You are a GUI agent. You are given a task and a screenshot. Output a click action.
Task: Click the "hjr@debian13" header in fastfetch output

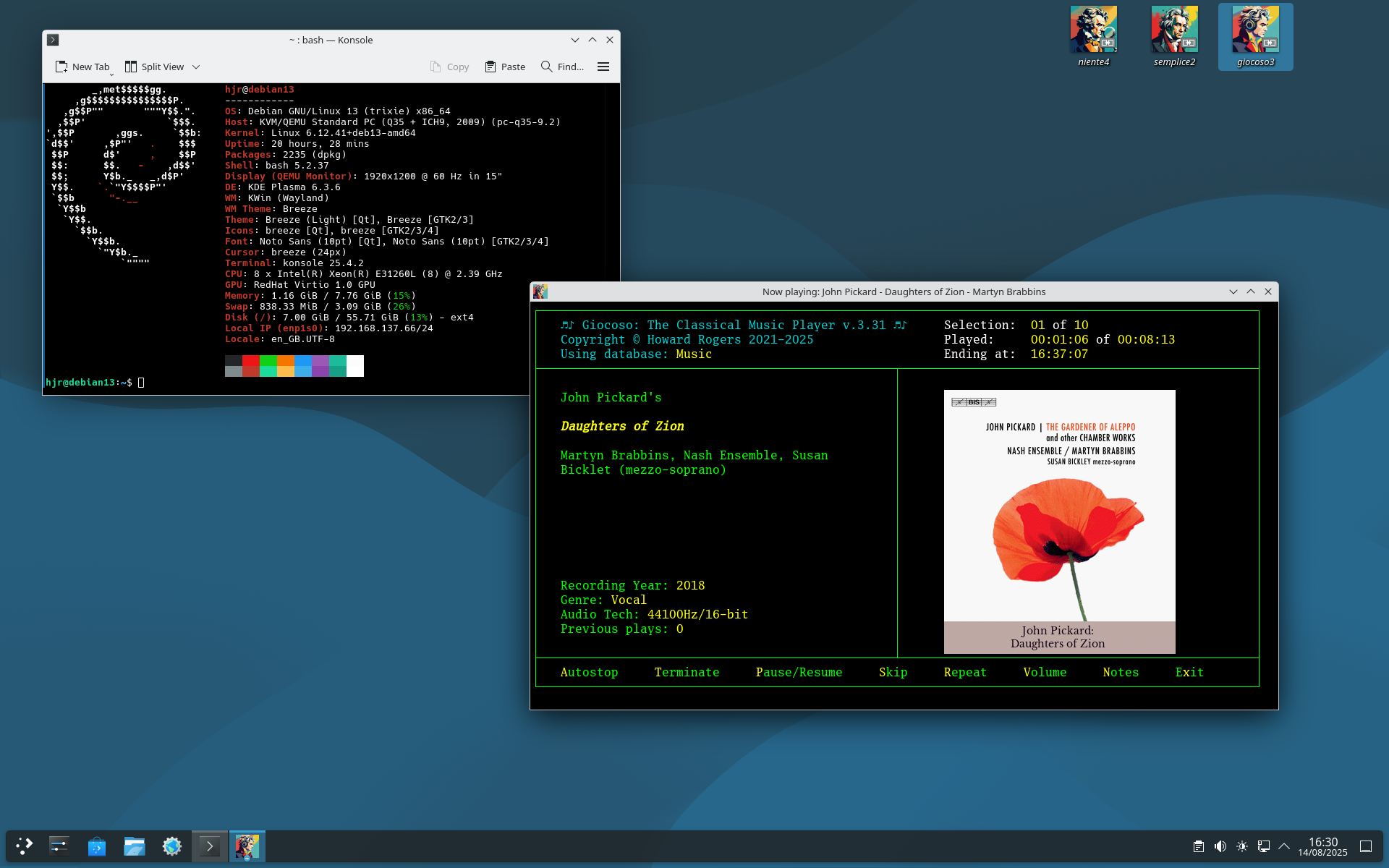coord(259,90)
